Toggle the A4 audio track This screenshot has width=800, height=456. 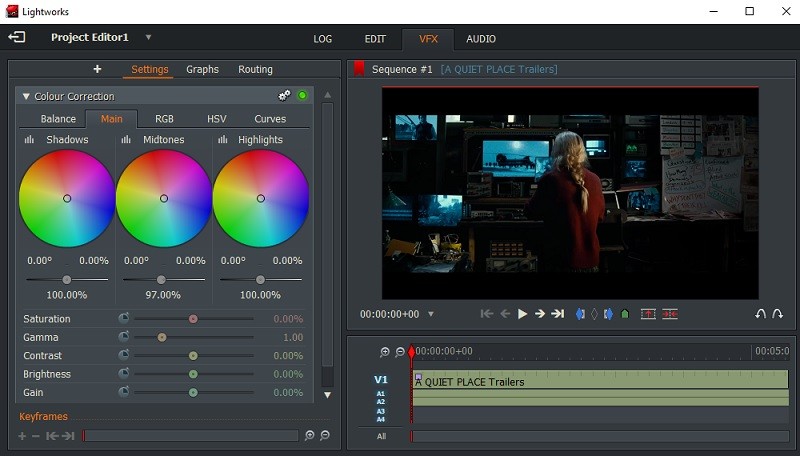[x=381, y=419]
